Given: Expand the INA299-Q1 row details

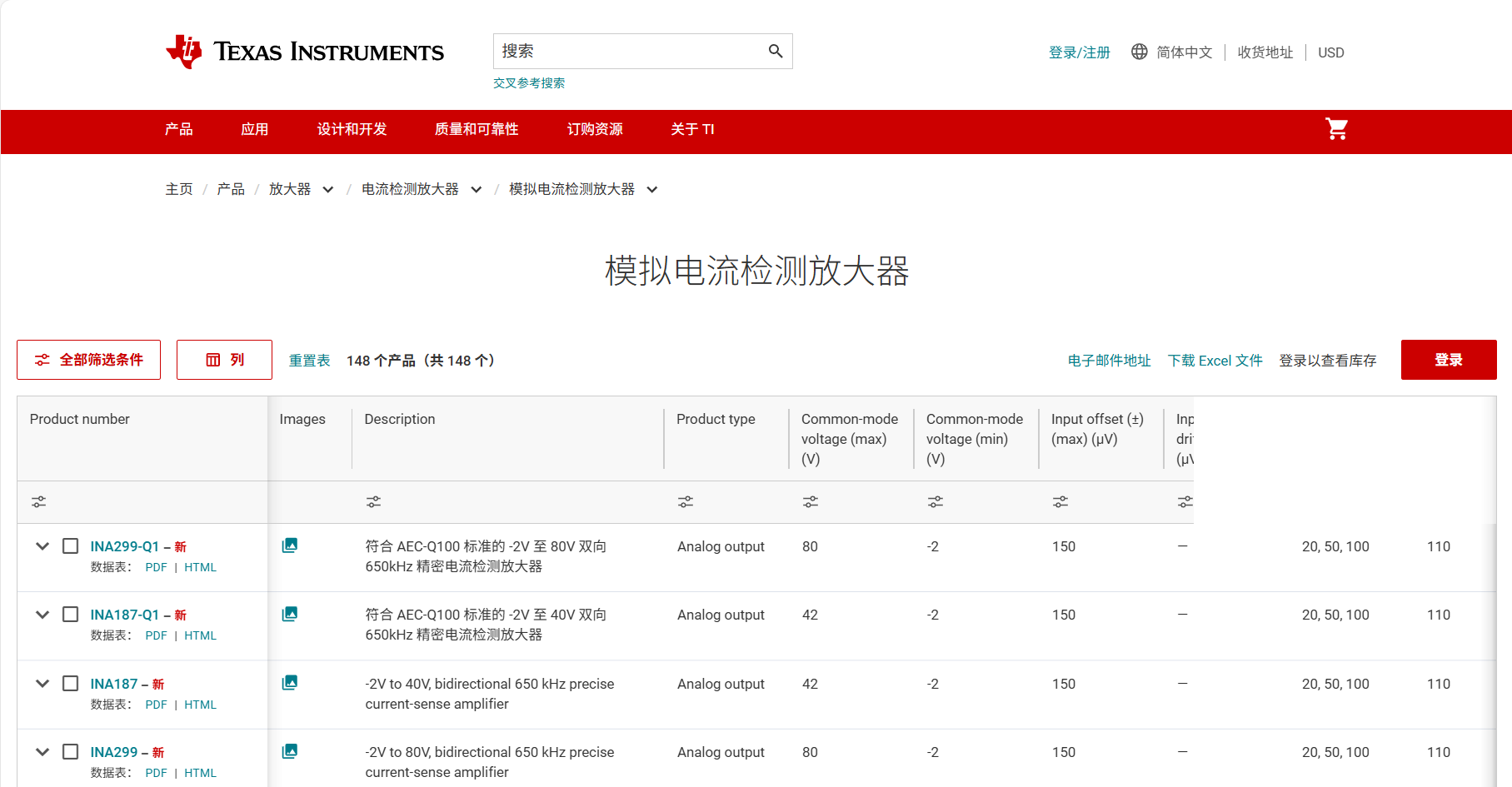Looking at the screenshot, I should pos(42,546).
